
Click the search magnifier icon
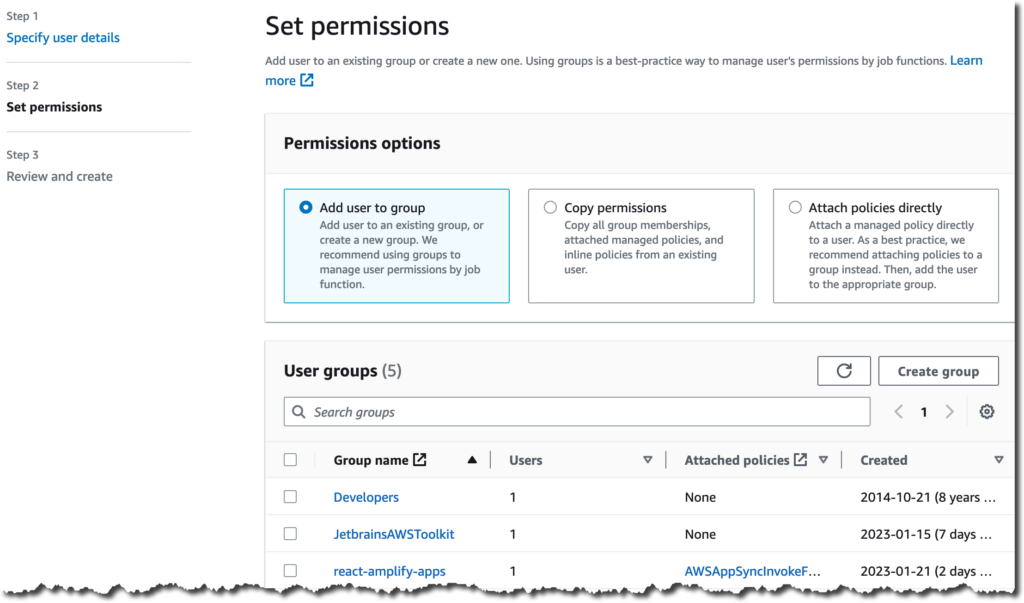[298, 412]
